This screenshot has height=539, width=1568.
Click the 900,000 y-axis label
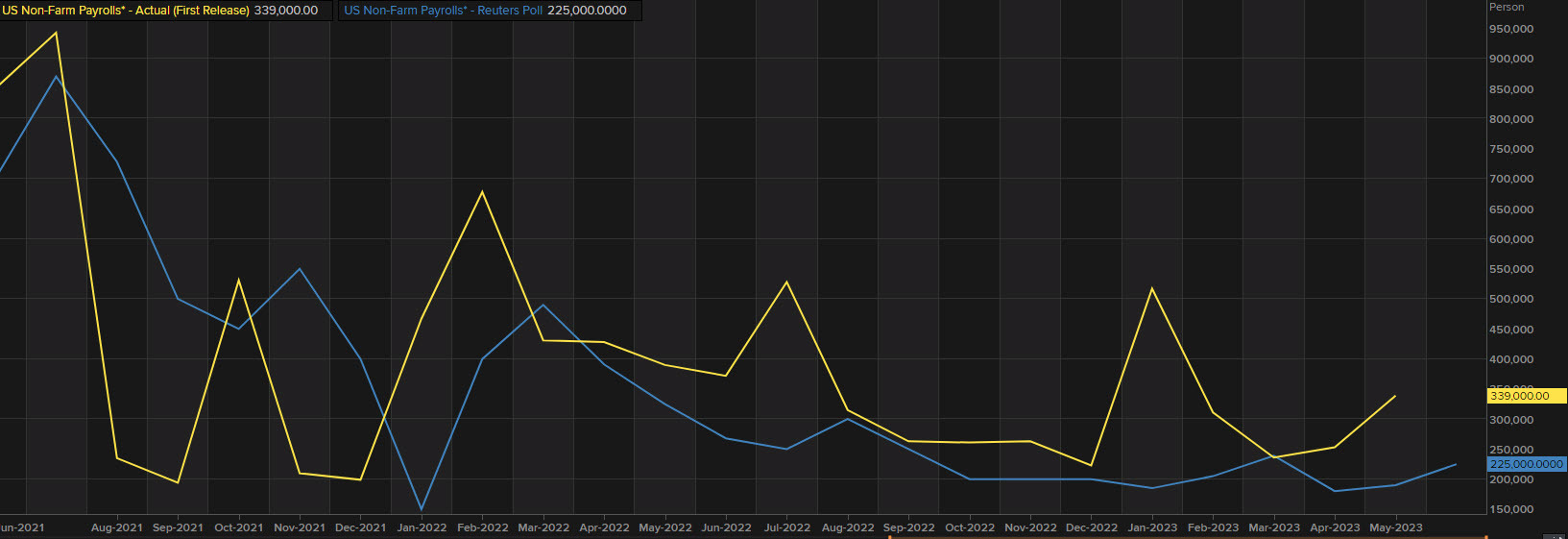[x=1511, y=59]
